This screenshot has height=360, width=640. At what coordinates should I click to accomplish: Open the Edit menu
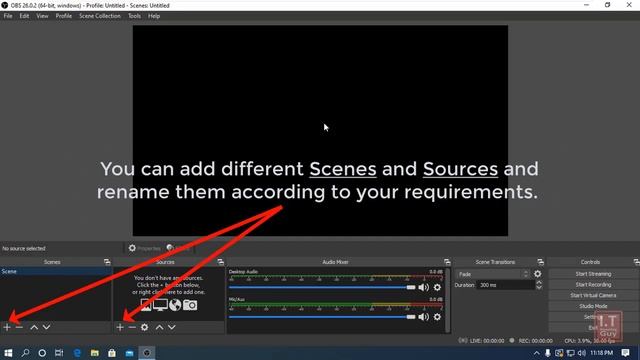24,16
